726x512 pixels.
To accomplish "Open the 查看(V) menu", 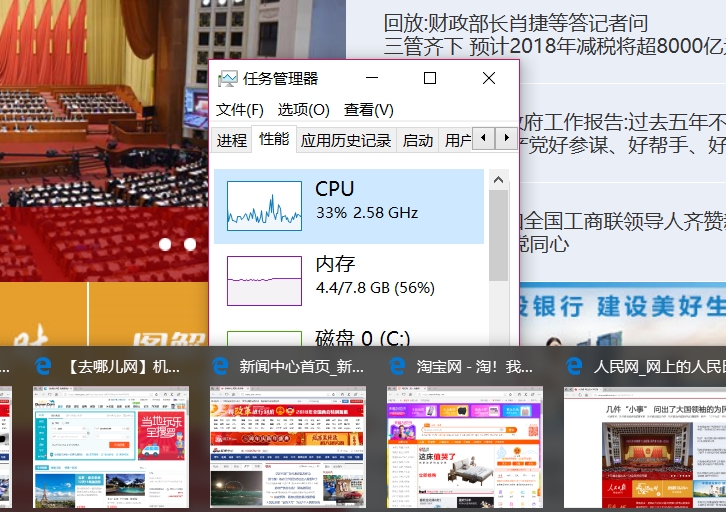I will 369,109.
